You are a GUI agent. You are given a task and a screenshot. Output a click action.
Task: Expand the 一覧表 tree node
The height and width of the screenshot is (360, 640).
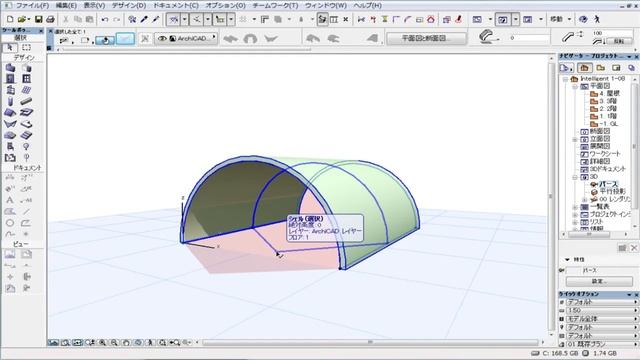click(x=575, y=207)
